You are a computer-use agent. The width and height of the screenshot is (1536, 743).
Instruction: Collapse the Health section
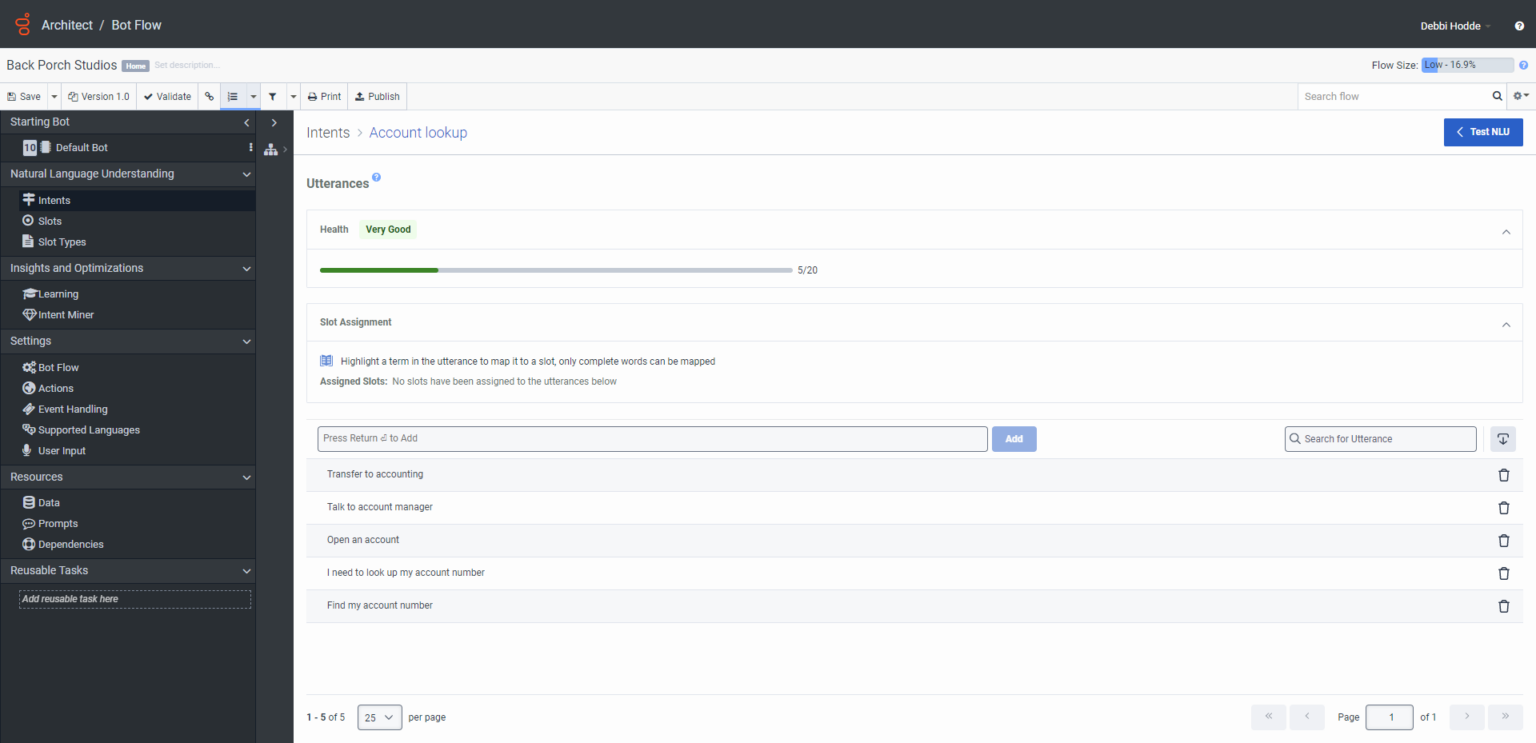[x=1506, y=231]
